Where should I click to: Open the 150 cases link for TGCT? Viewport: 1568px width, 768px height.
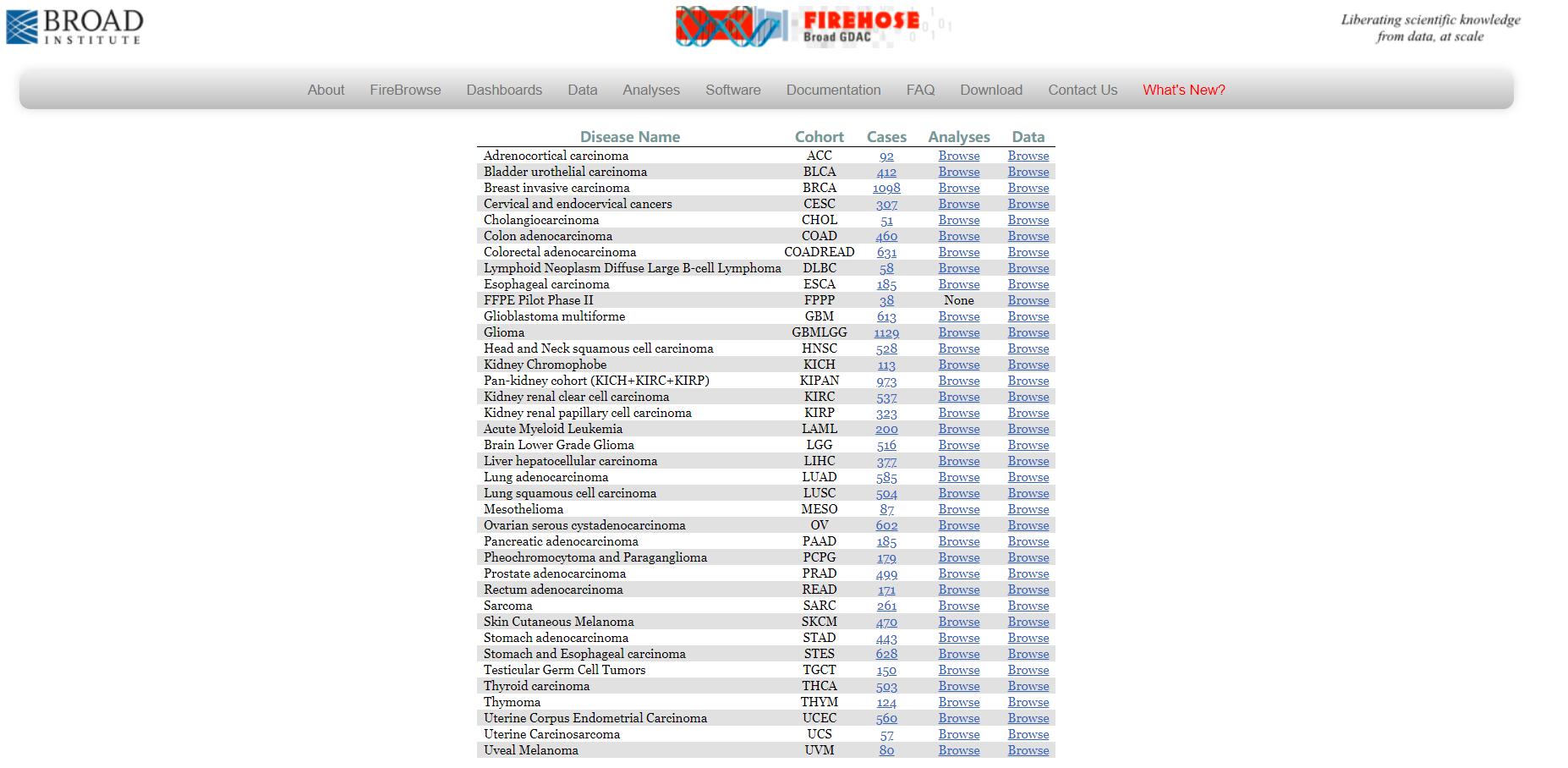pyautogui.click(x=886, y=670)
